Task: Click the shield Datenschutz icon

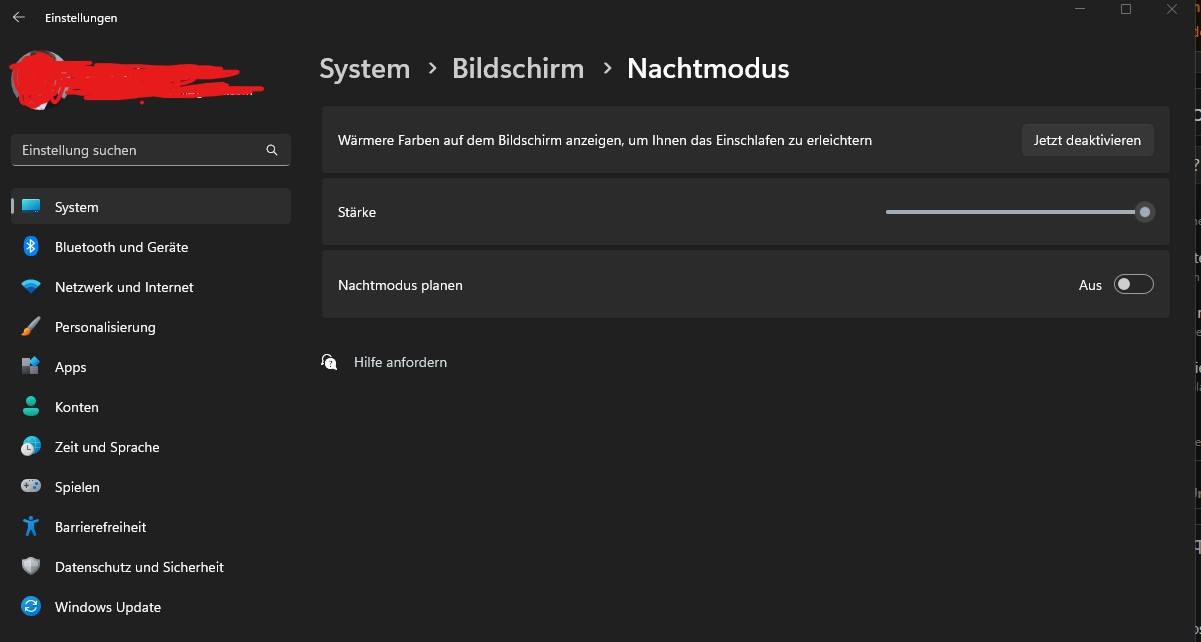Action: (31, 567)
